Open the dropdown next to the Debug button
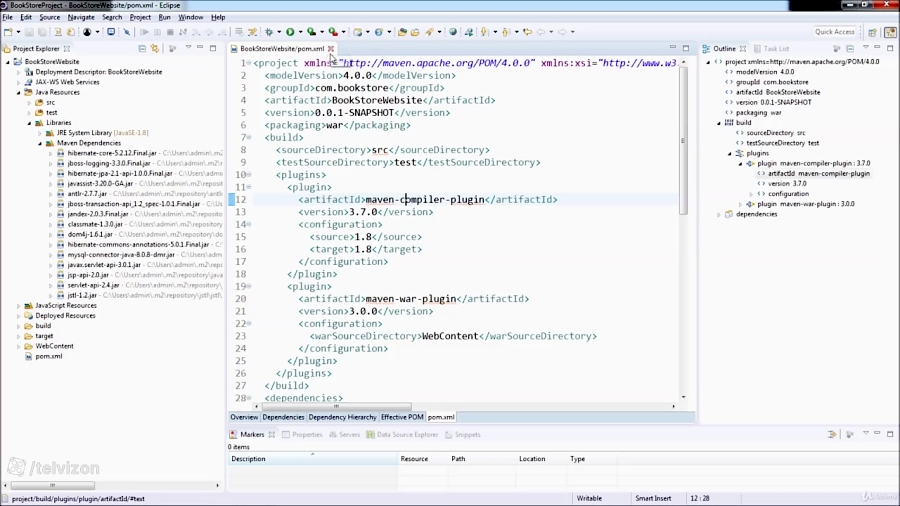 pyautogui.click(x=278, y=32)
